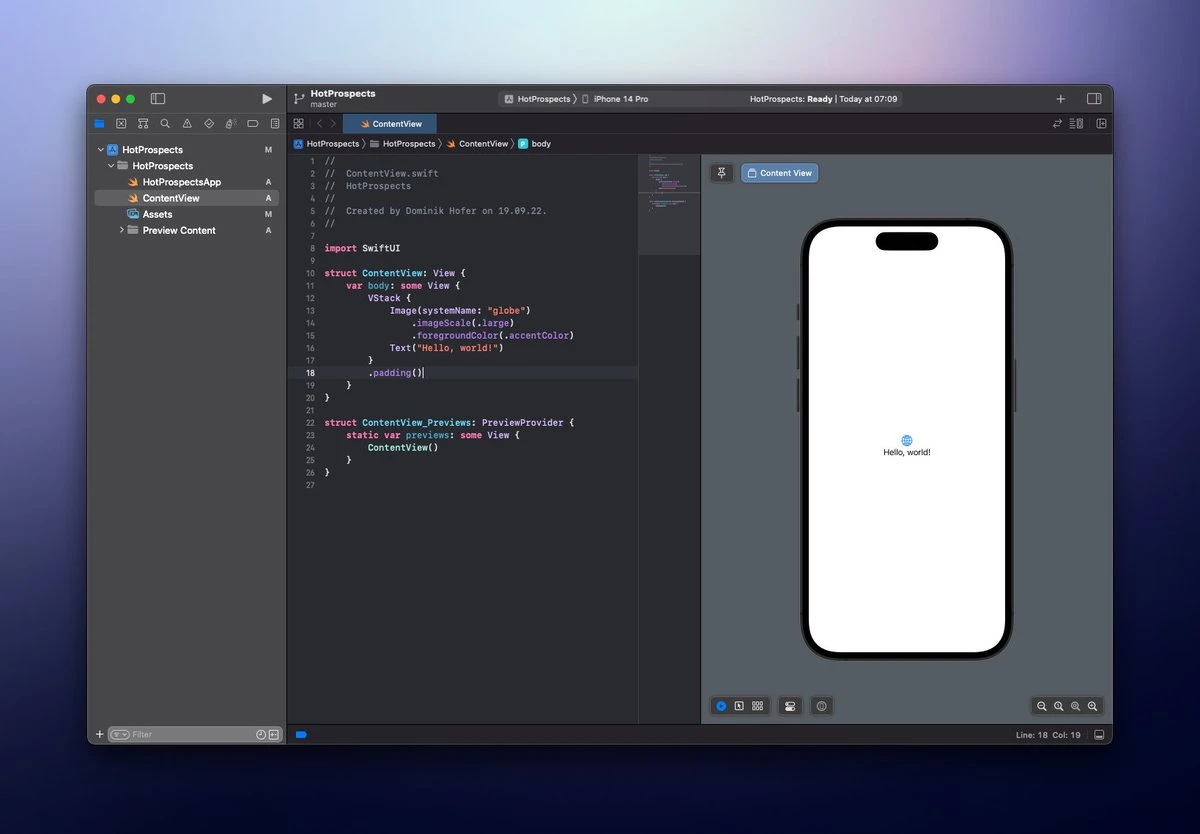Screen dimensions: 1200x834
Task: Select the ContentView editor tab
Action: pyautogui.click(x=396, y=124)
